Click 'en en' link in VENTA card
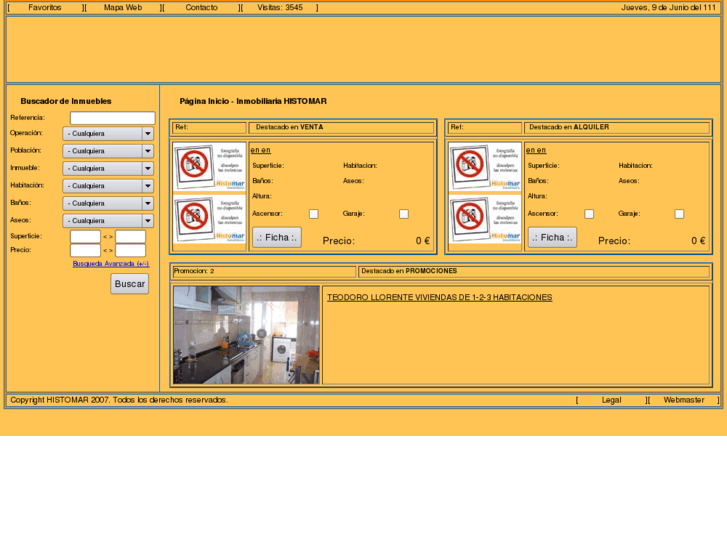The image size is (727, 545). click(x=261, y=150)
